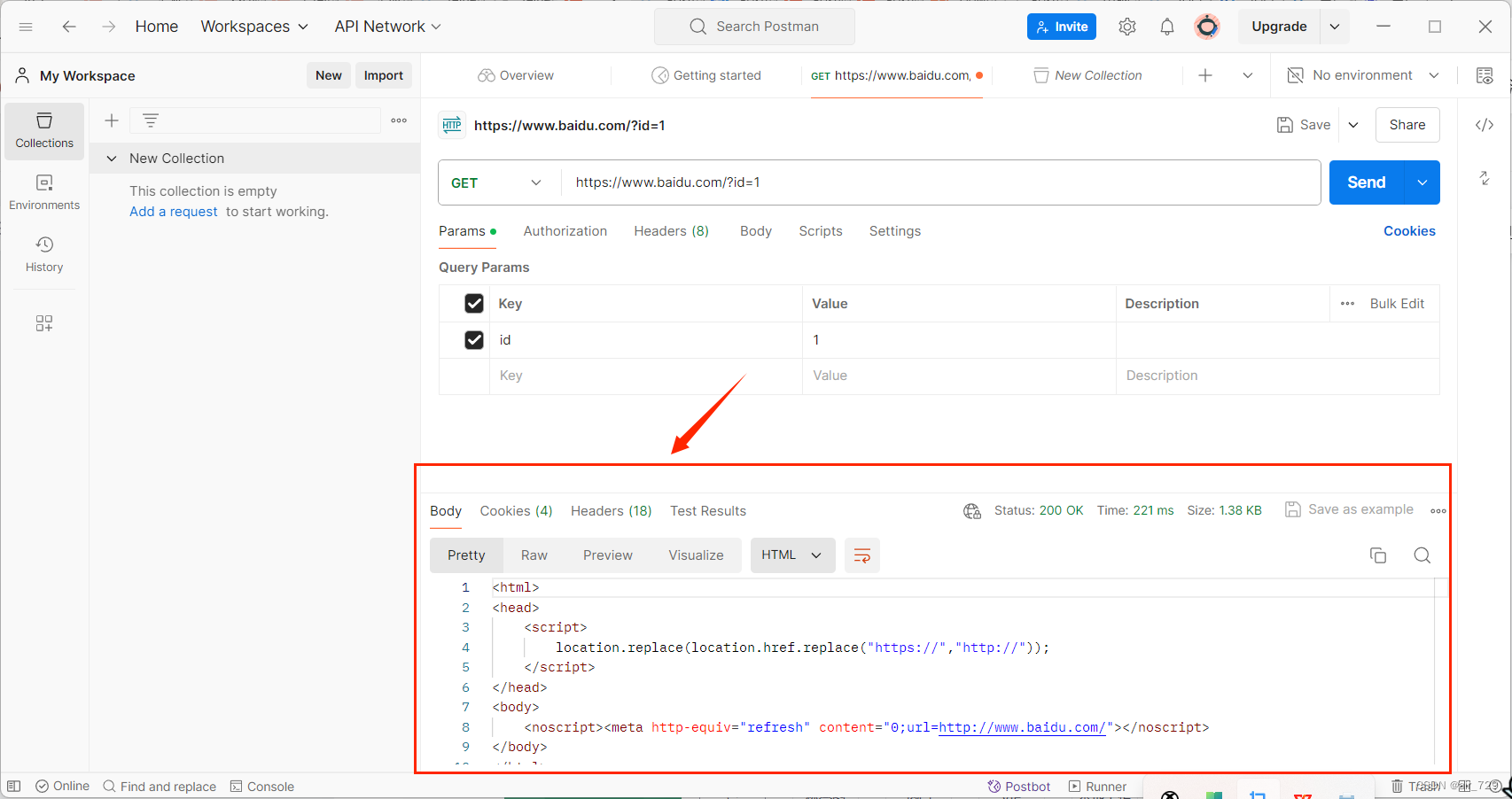Search within the response body
This screenshot has height=799, width=1512.
(1422, 555)
